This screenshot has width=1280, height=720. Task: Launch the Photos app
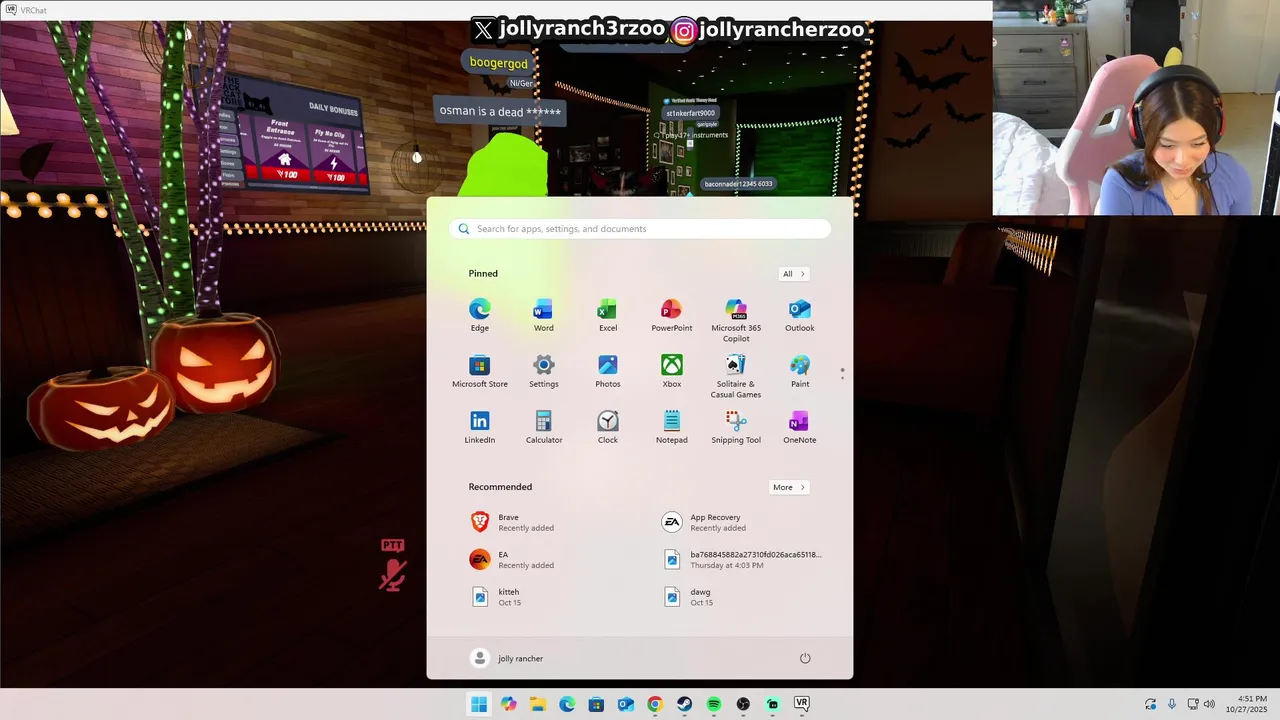click(x=607, y=371)
